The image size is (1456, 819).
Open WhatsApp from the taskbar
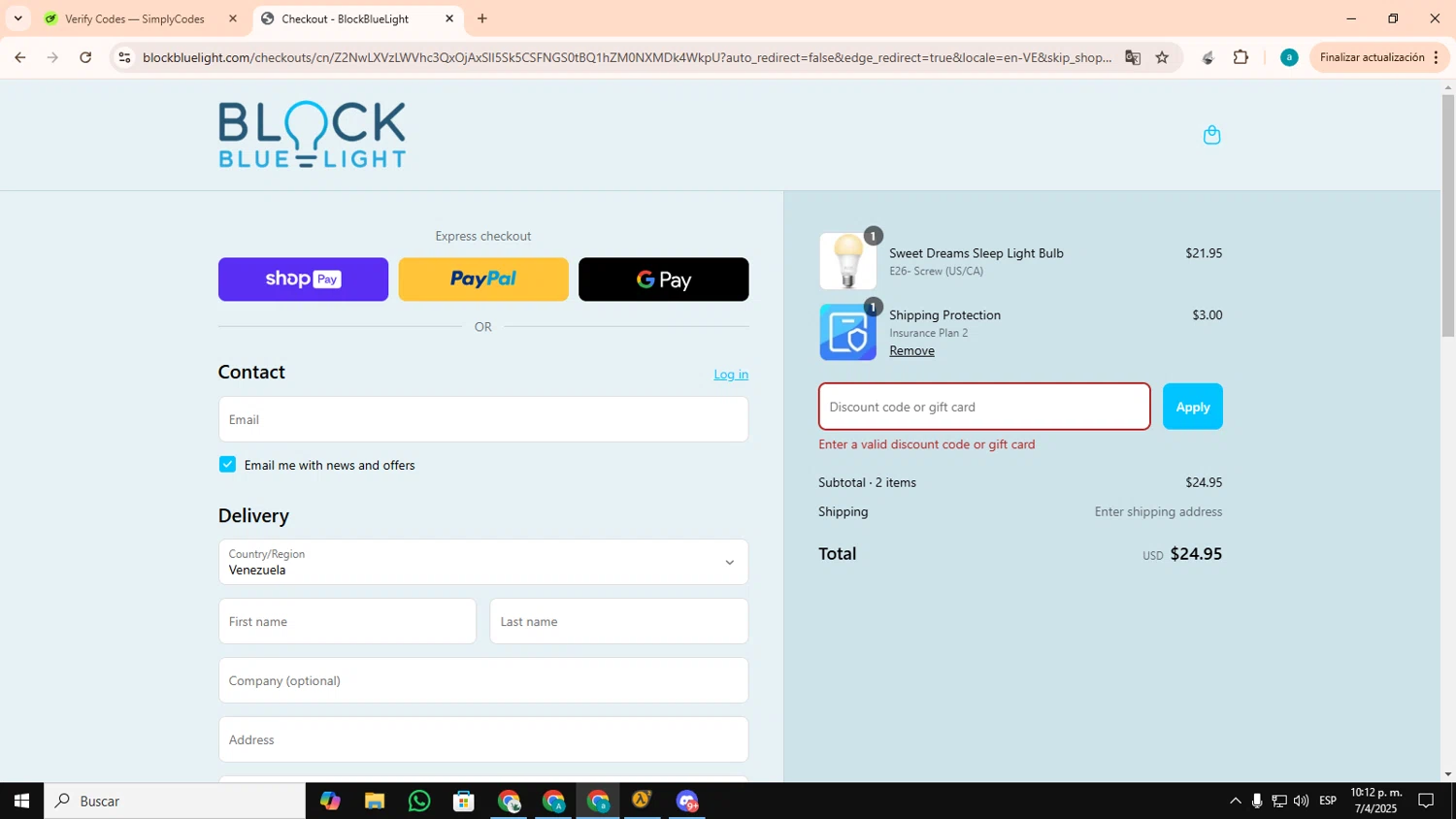(x=419, y=801)
